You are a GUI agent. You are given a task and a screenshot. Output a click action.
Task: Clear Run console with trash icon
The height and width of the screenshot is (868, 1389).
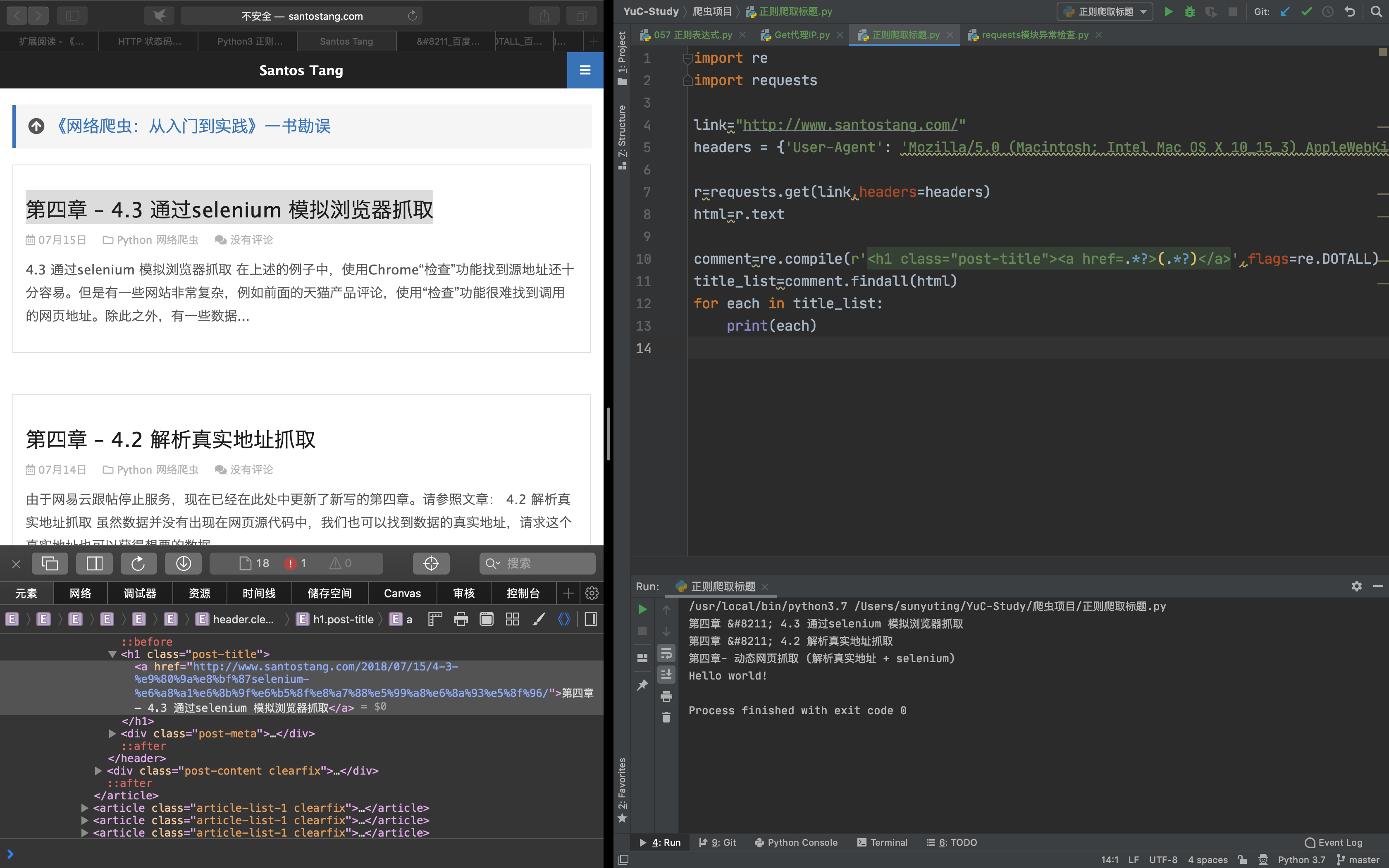click(x=666, y=718)
